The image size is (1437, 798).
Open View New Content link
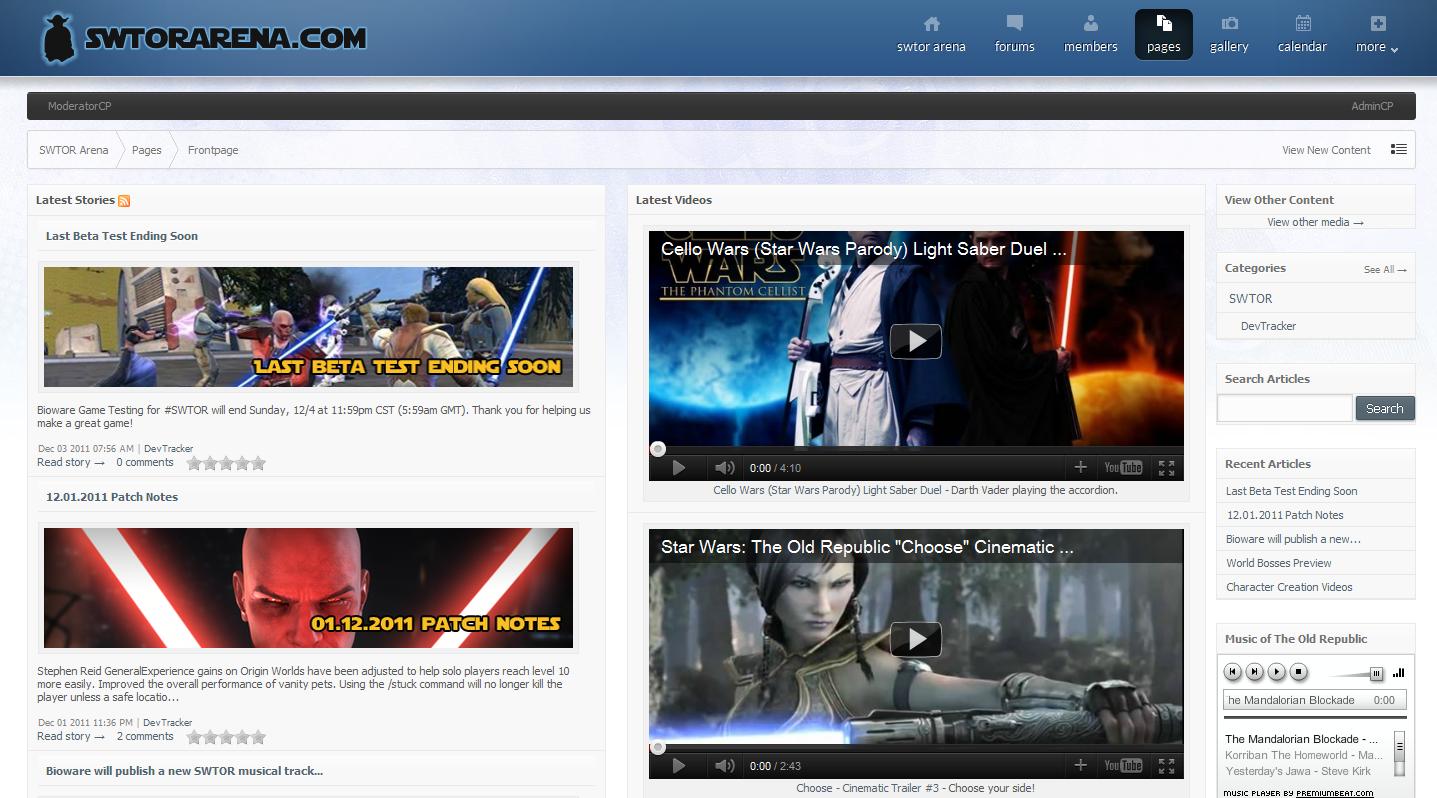(x=1326, y=150)
